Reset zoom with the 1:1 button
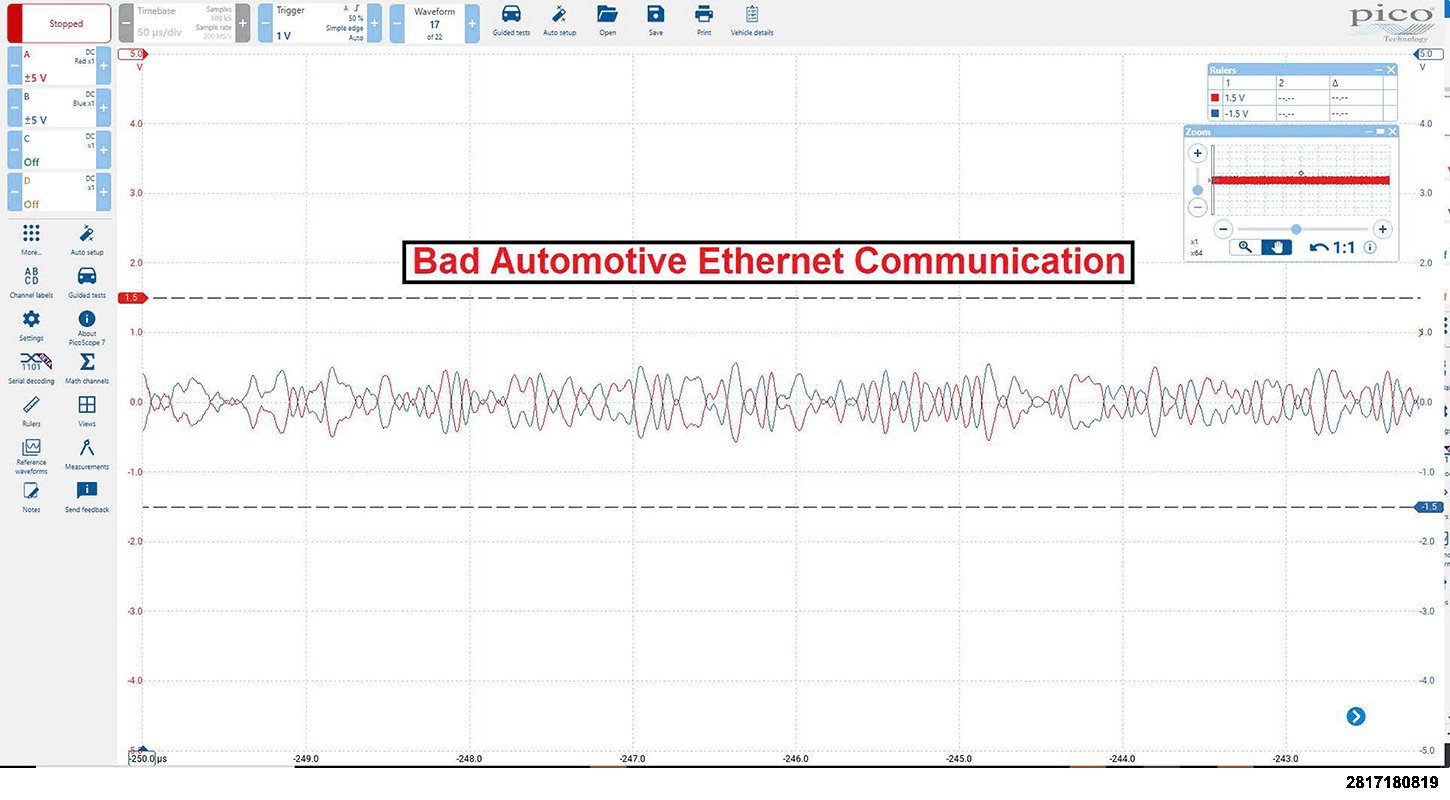1450x800 pixels. (1333, 247)
